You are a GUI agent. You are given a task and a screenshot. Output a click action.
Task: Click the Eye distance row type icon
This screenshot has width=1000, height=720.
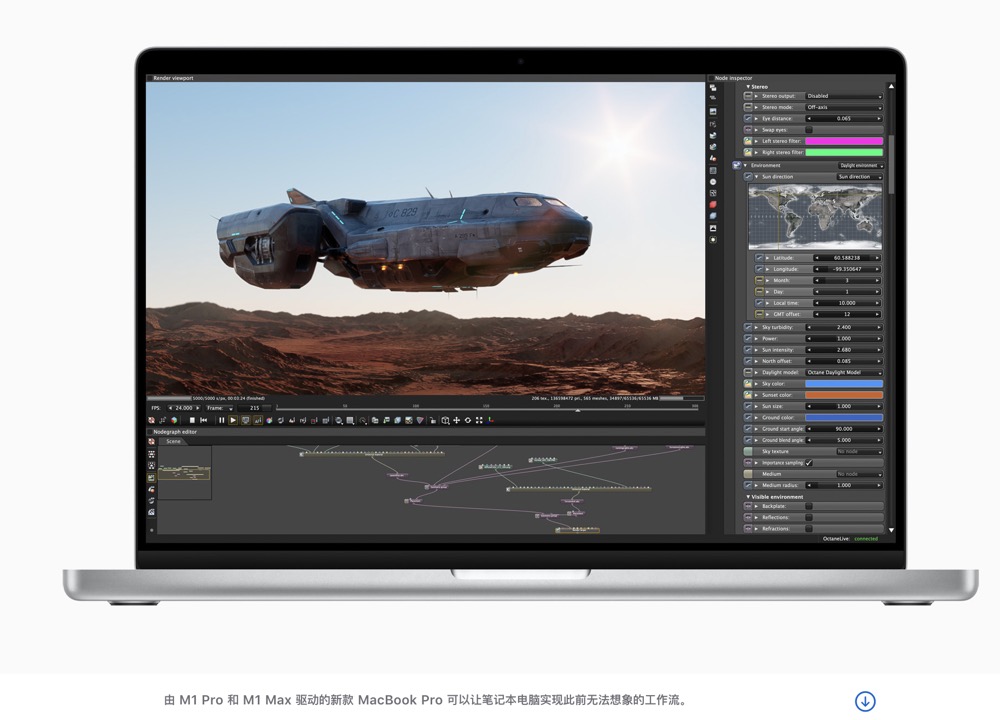click(x=748, y=119)
